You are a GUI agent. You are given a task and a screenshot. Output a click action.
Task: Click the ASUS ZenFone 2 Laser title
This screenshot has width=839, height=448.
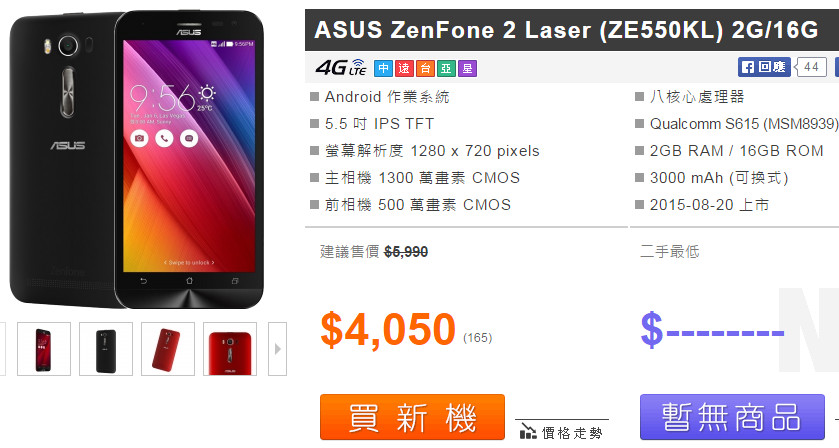click(x=566, y=30)
